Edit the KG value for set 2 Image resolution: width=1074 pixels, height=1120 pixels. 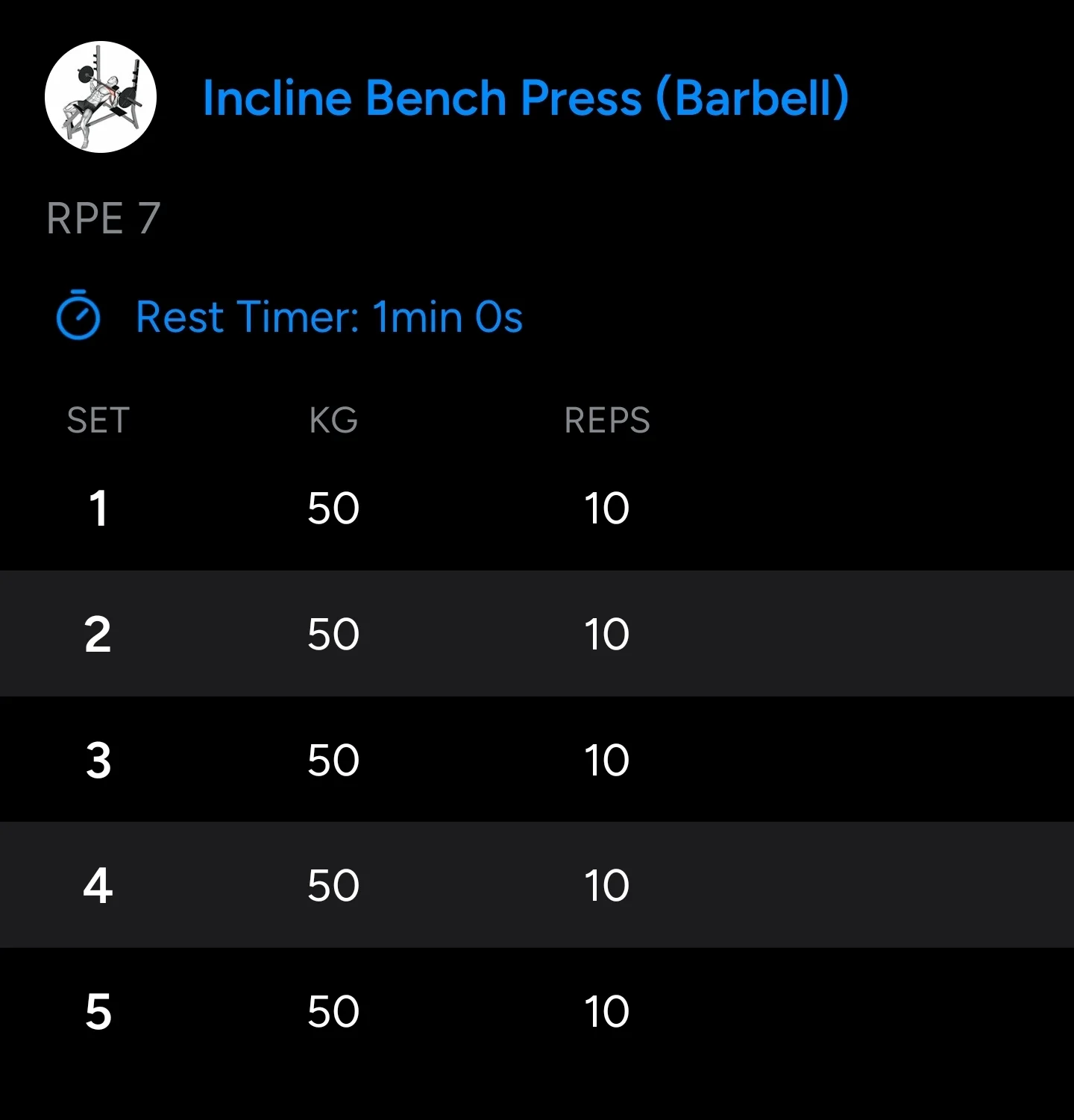tap(333, 635)
